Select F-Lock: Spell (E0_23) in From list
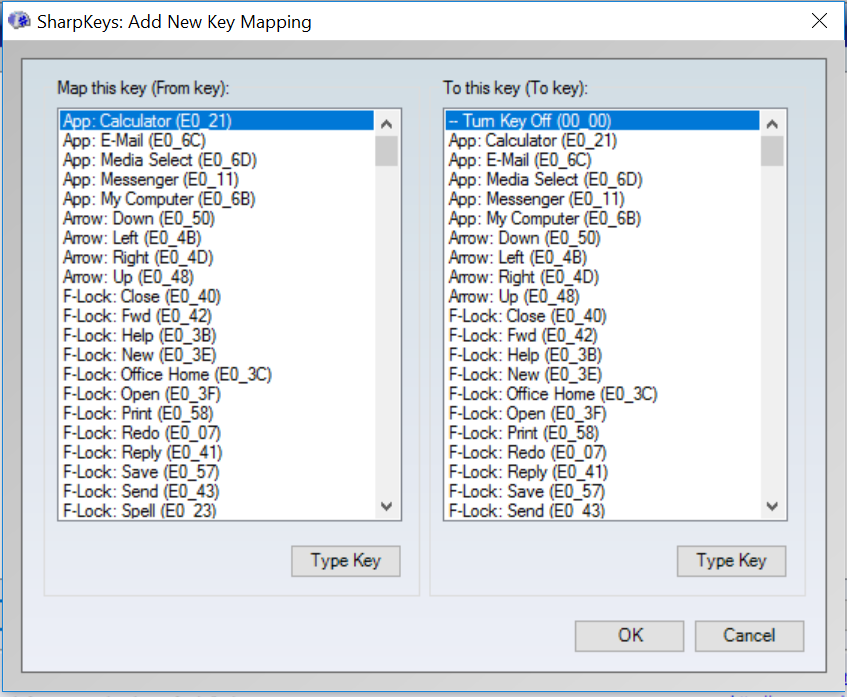Image resolution: width=847 pixels, height=697 pixels. point(217,511)
